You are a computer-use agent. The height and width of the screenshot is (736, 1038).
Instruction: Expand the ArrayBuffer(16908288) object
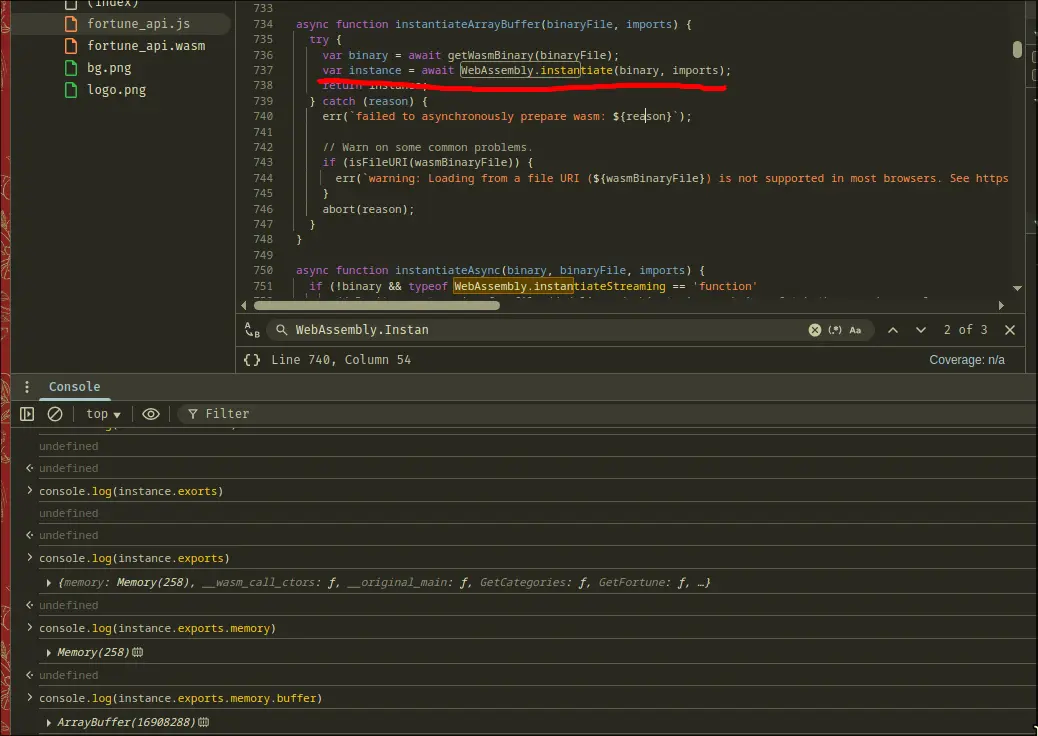pos(49,723)
